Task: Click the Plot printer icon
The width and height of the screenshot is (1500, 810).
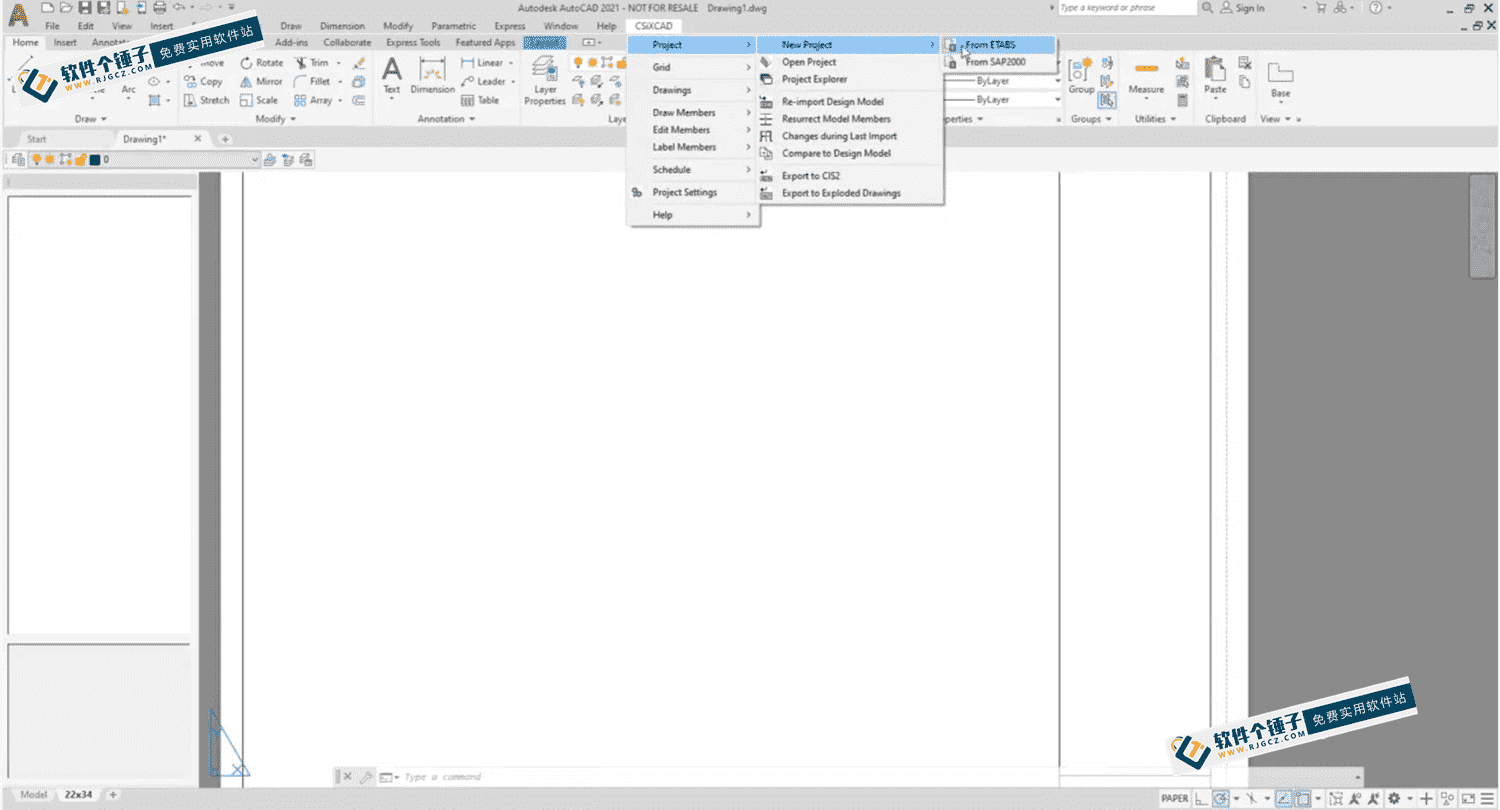Action: click(159, 8)
